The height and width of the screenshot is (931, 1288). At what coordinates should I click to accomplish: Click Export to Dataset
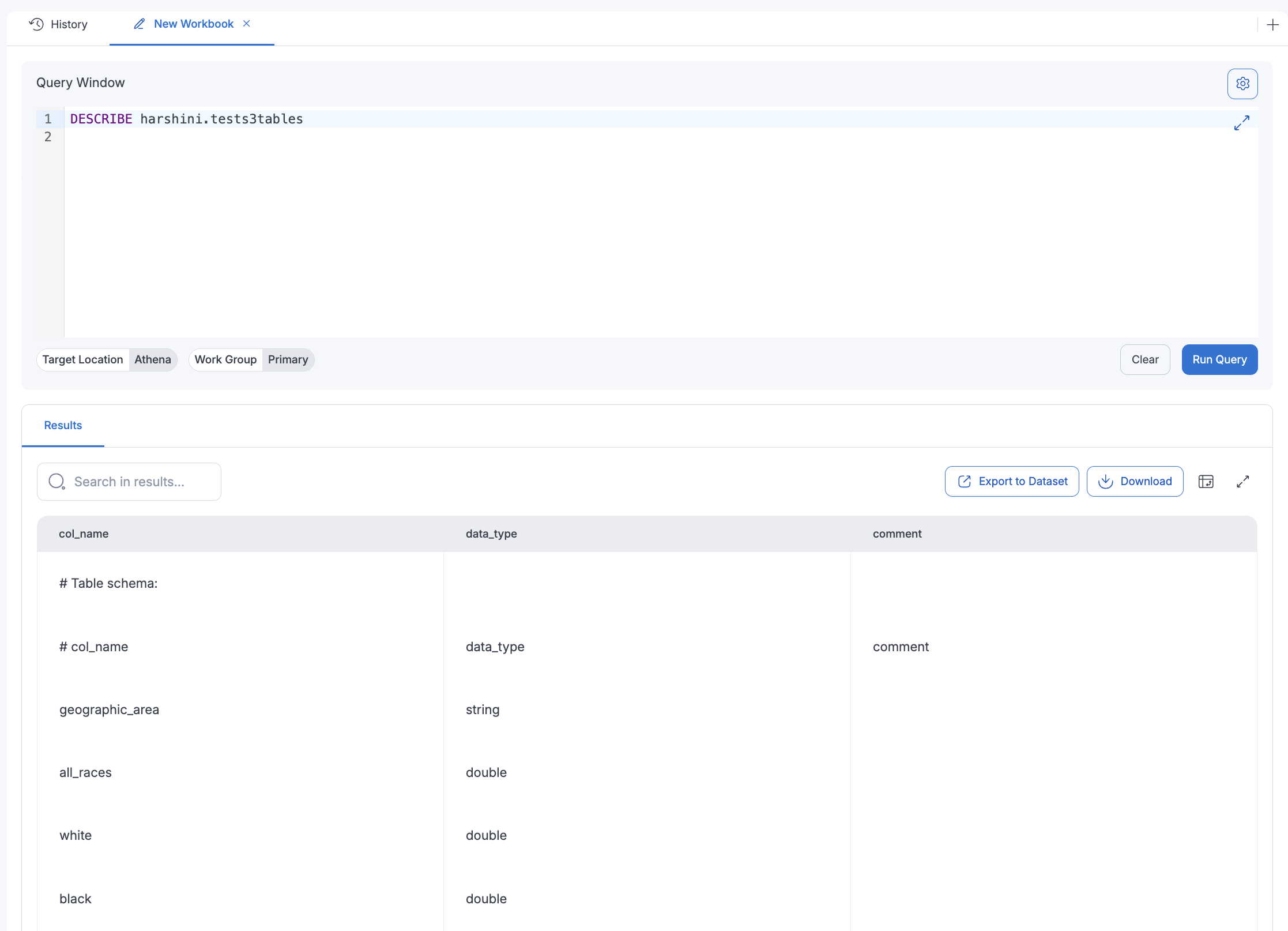1011,481
